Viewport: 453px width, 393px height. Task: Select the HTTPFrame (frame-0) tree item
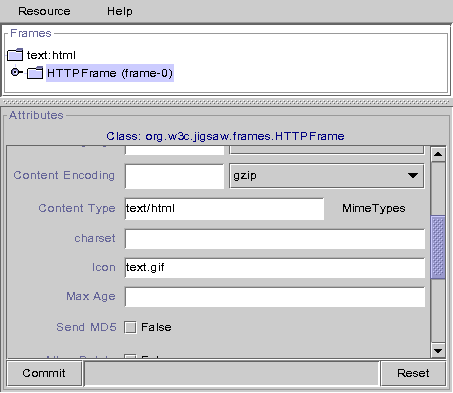(110, 73)
